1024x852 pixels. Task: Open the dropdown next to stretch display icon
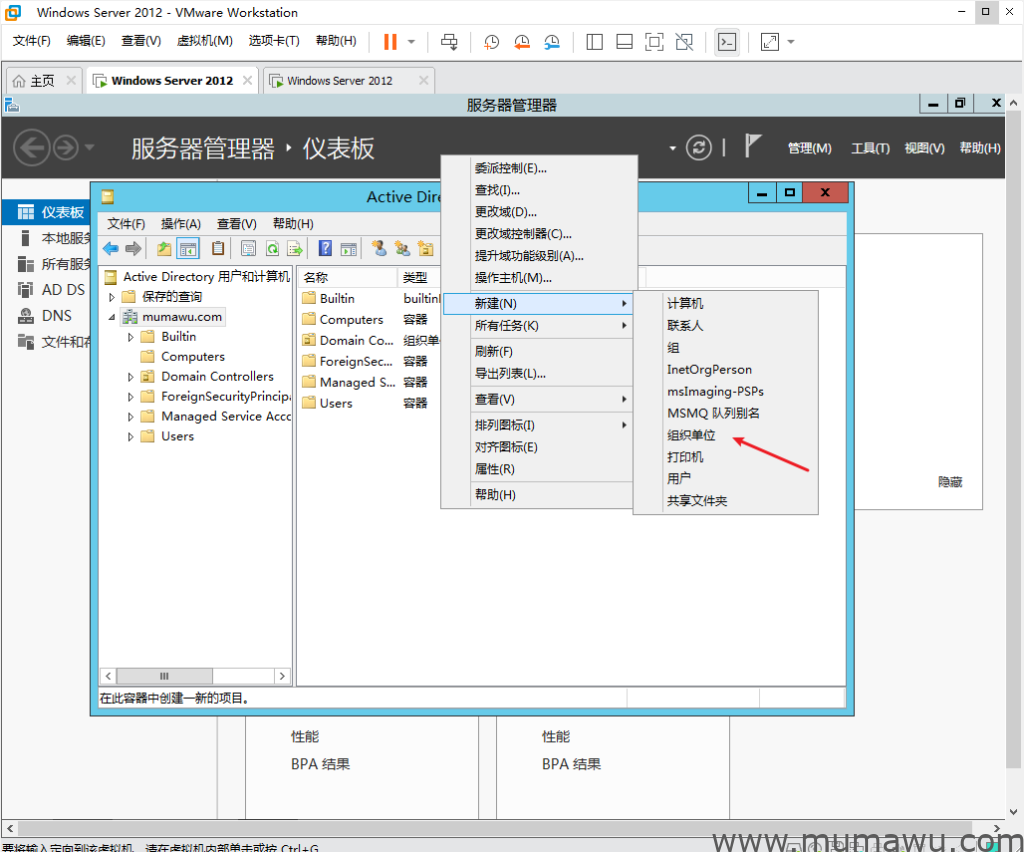791,42
